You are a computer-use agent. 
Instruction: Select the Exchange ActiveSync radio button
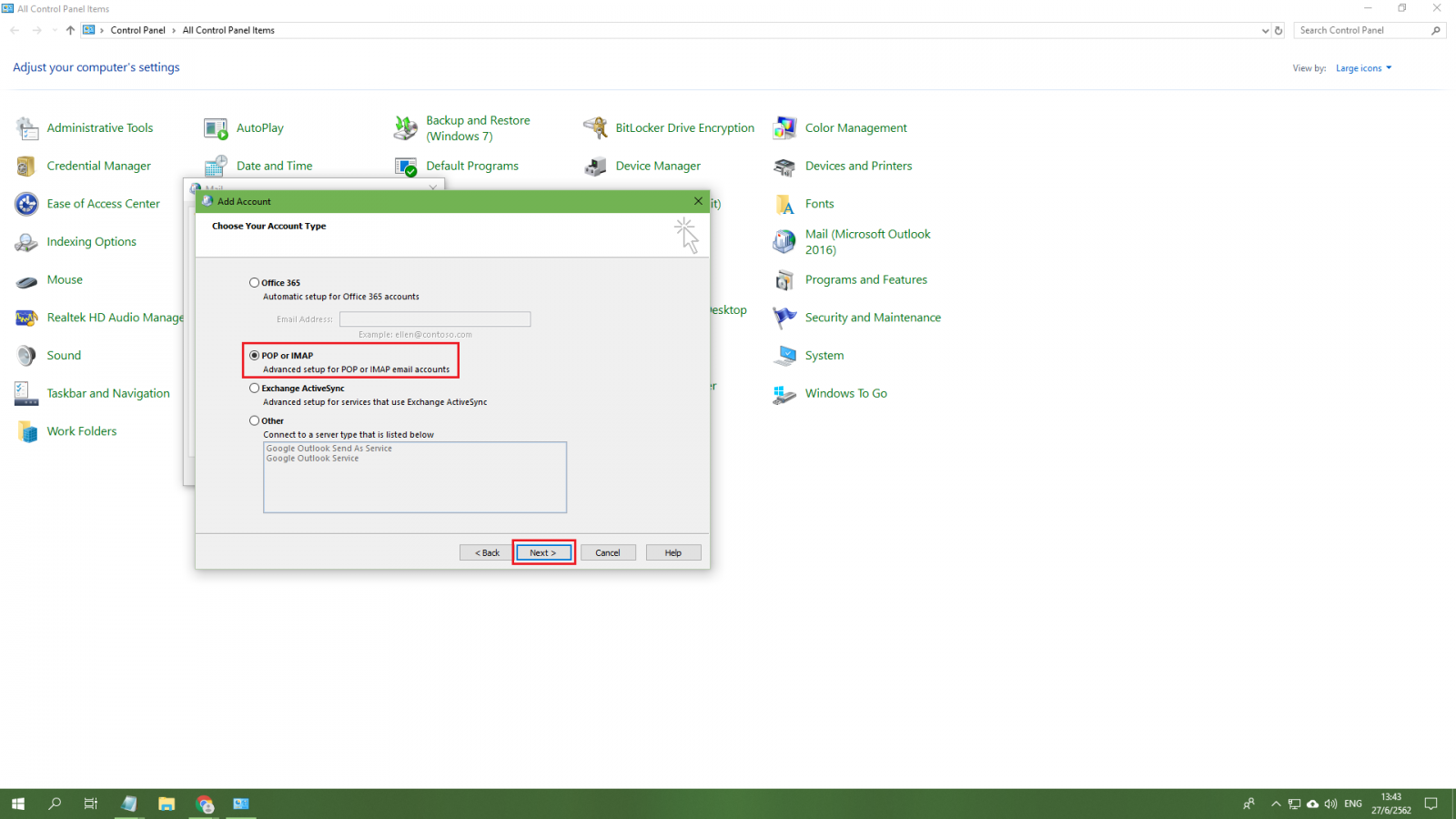[255, 389]
